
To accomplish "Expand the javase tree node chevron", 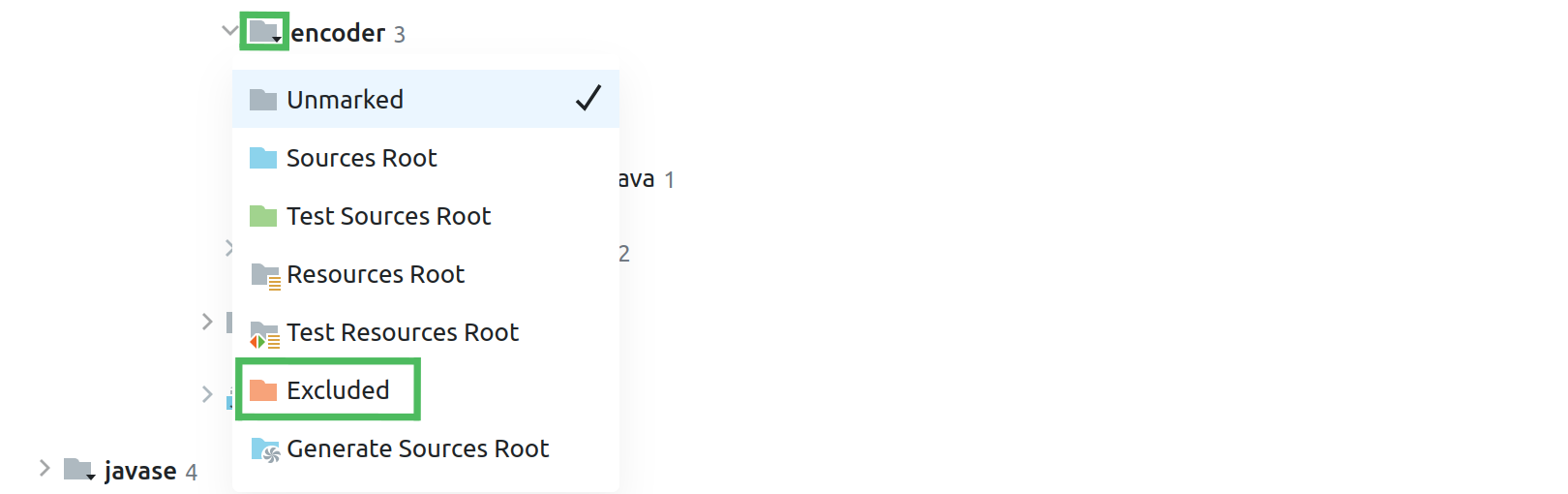I will point(45,469).
